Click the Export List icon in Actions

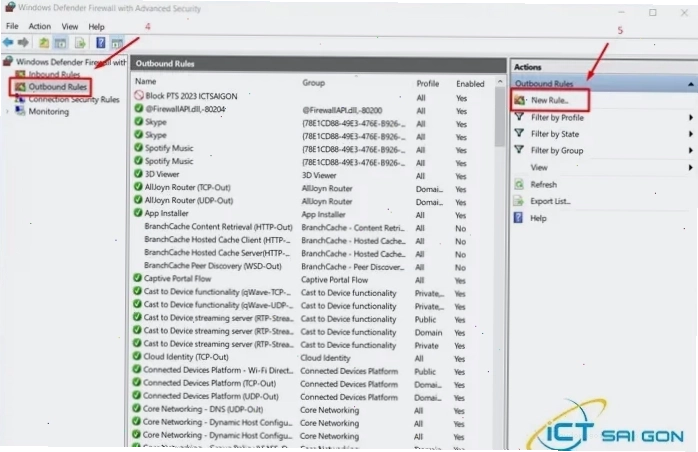point(519,201)
